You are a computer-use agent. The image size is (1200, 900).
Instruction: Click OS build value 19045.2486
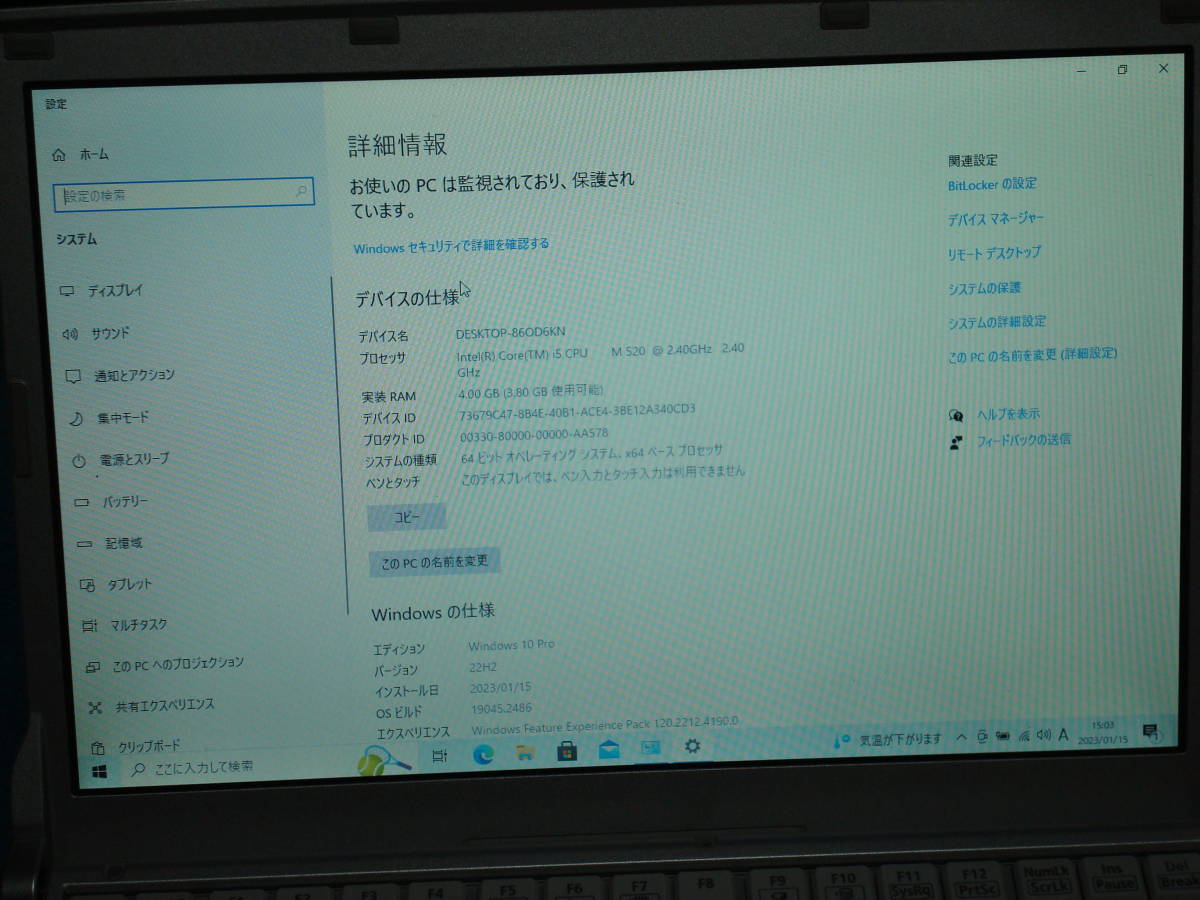500,711
